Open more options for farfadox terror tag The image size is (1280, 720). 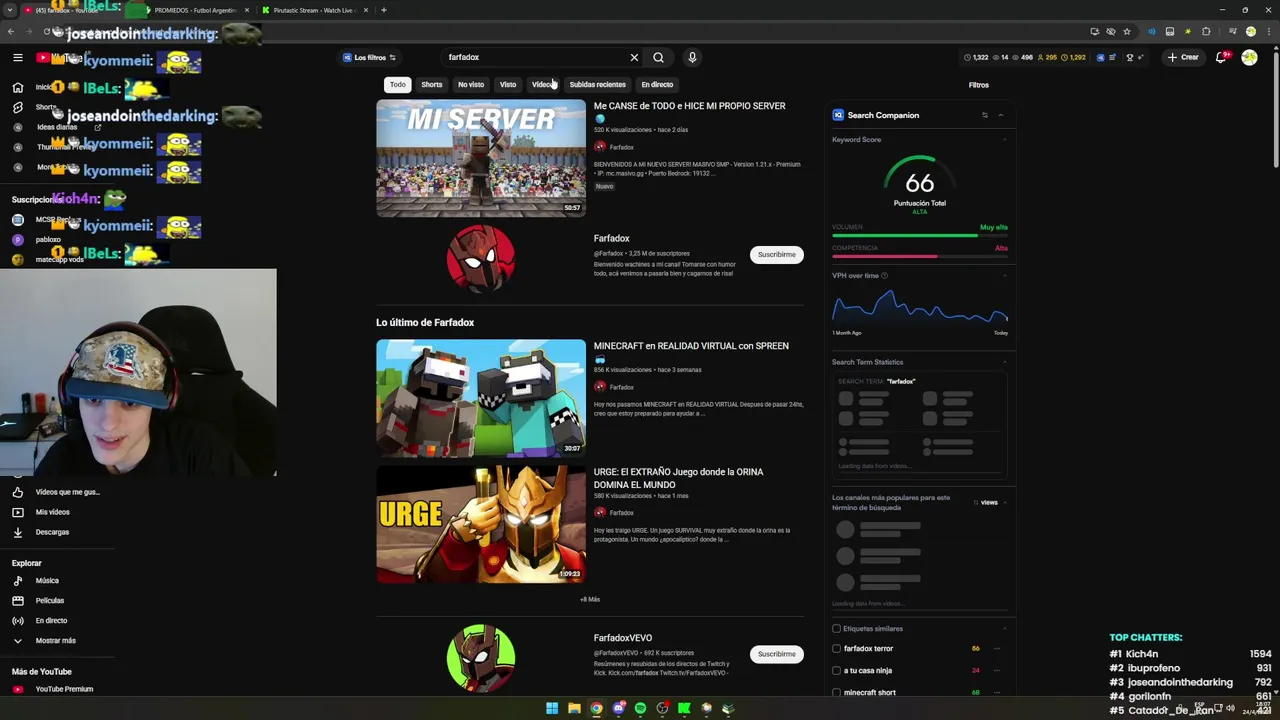pyautogui.click(x=997, y=649)
